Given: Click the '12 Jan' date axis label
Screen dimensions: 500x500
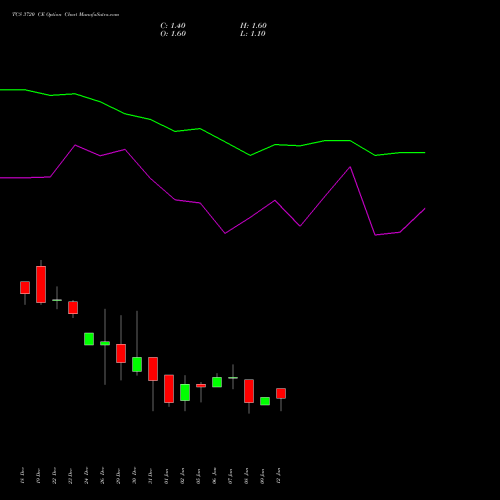Looking at the screenshot, I should point(278,476).
